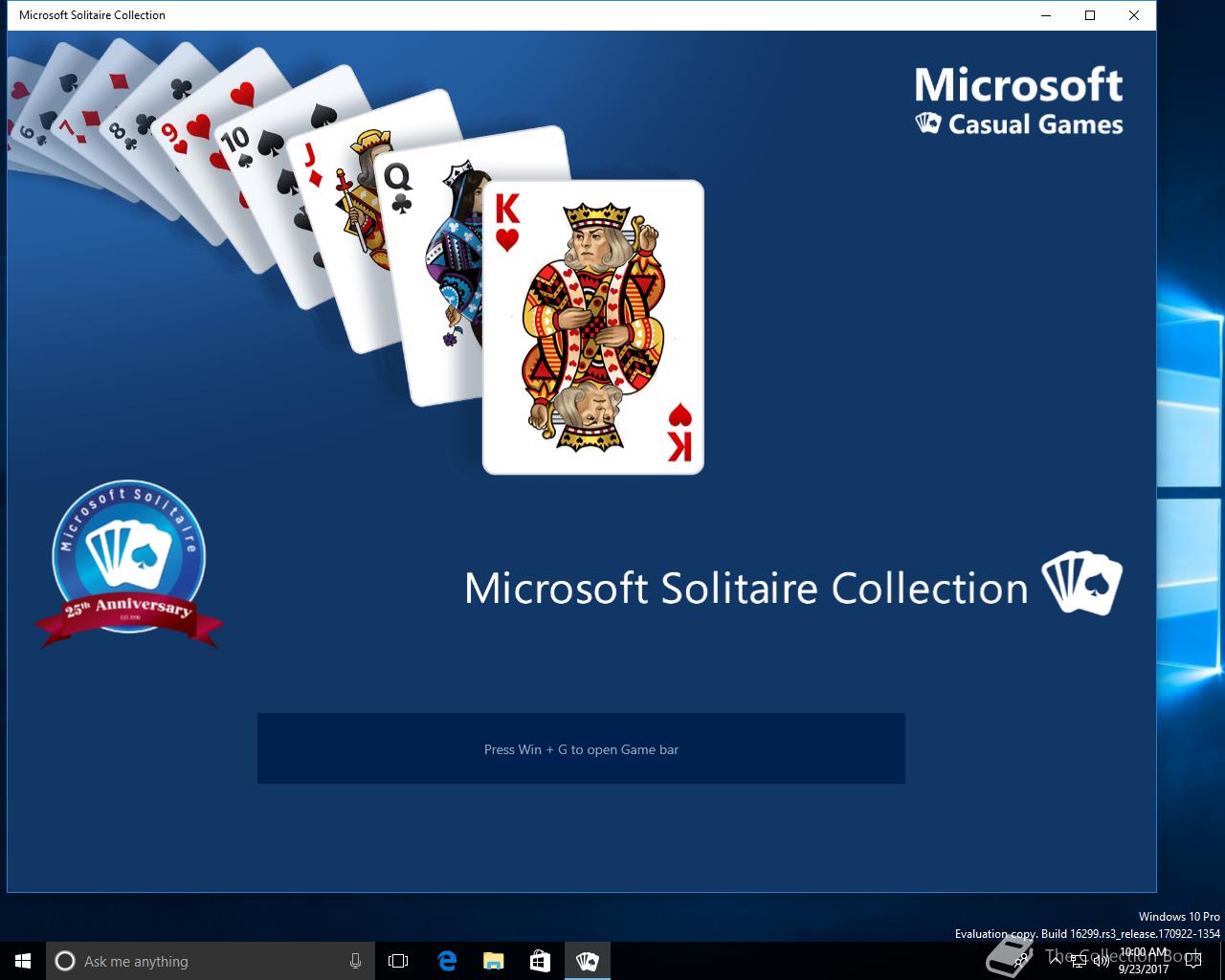Screen dimensions: 1225x980
Task: Show hidden system tray icons
Action: coord(1055,961)
